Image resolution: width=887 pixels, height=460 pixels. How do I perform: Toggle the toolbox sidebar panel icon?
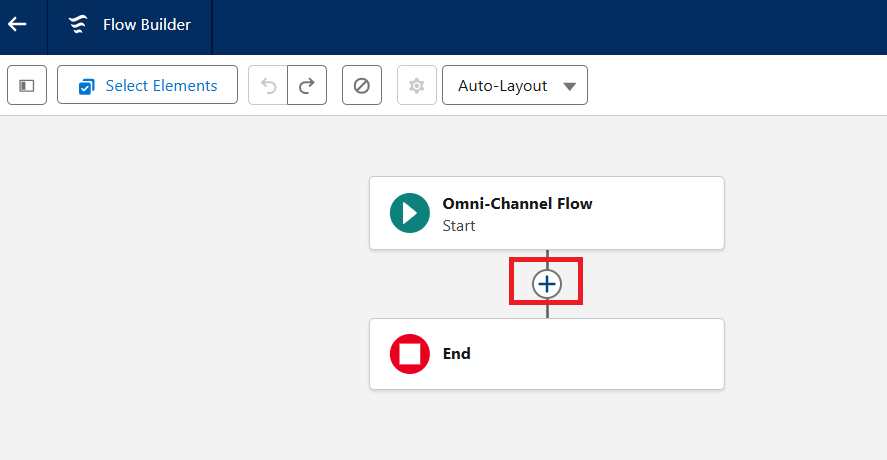(x=27, y=86)
